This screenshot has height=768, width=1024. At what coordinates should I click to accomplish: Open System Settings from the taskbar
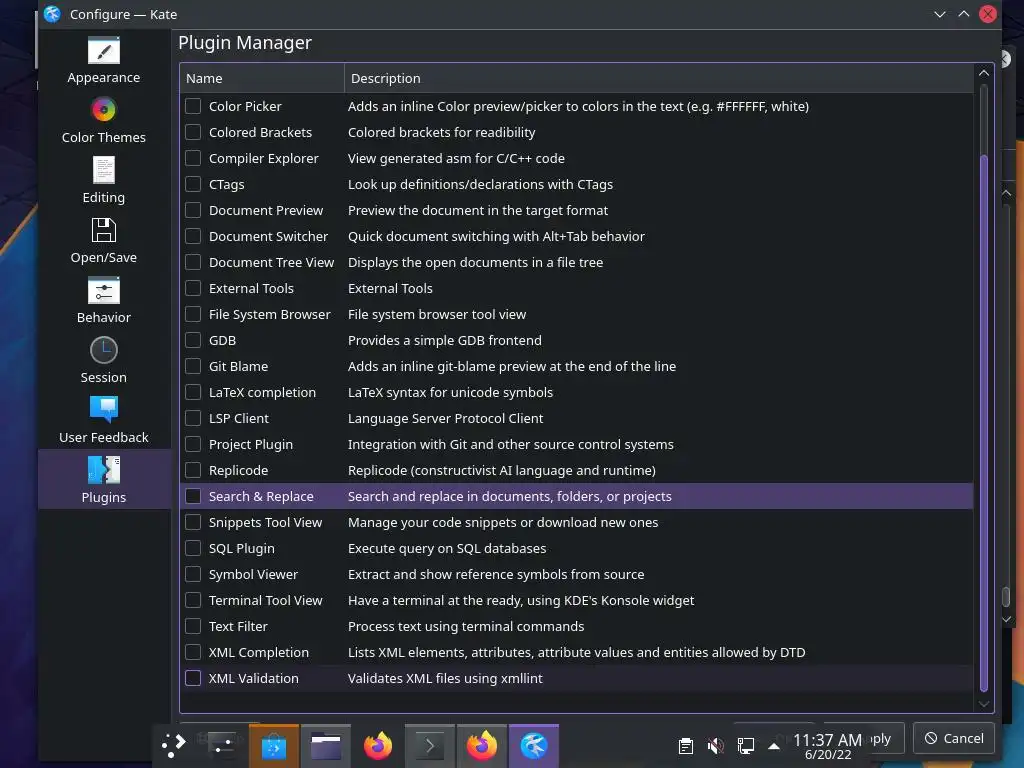[223, 745]
